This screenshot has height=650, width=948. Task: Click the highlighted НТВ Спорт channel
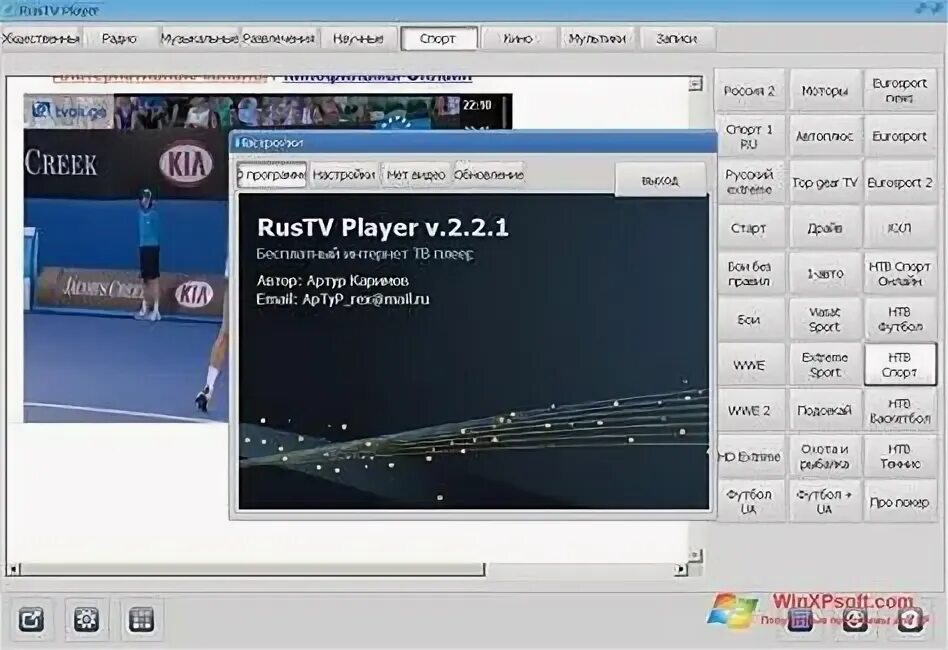coord(900,365)
